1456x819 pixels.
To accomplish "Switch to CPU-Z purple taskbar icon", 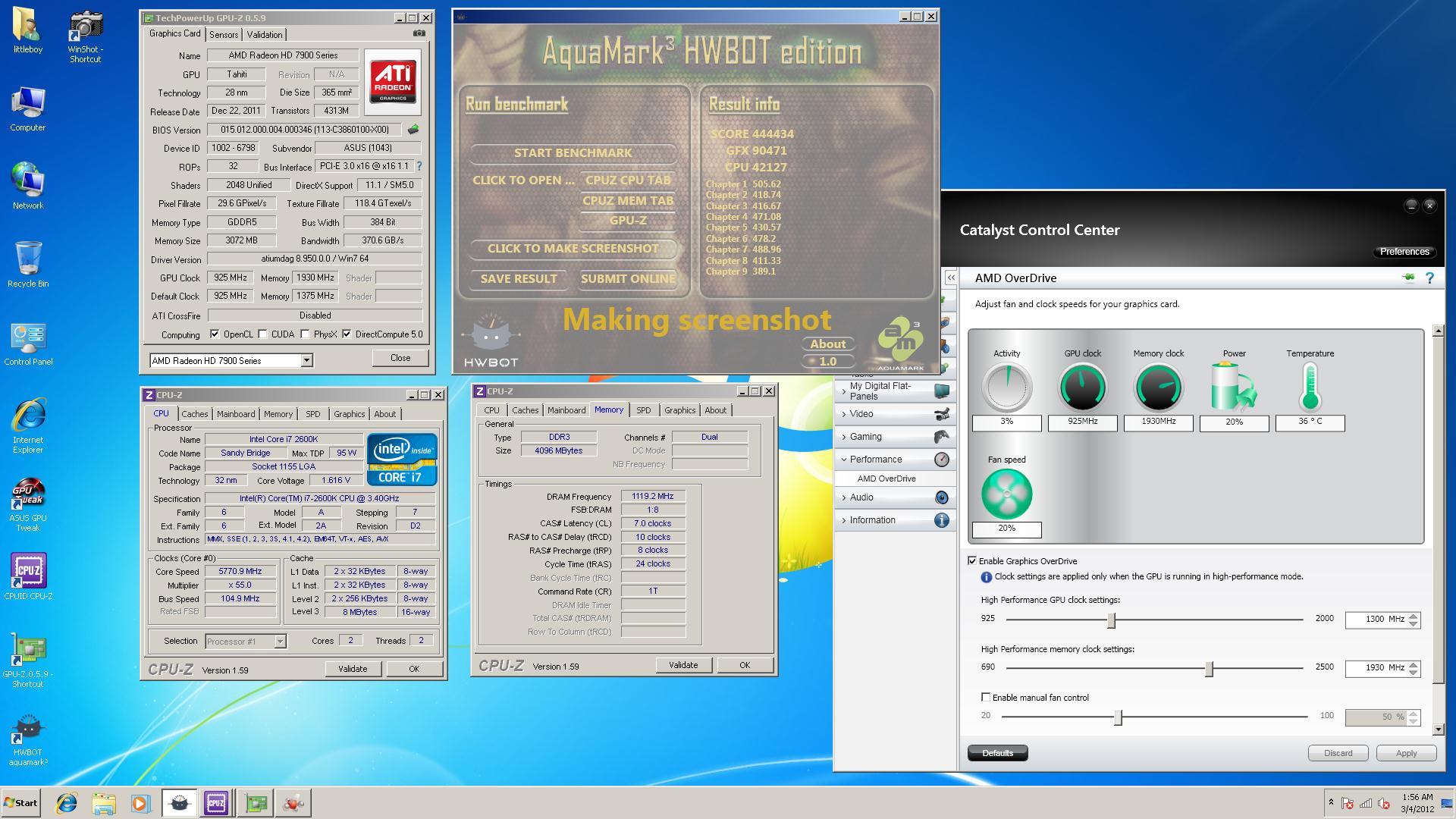I will pos(216,803).
